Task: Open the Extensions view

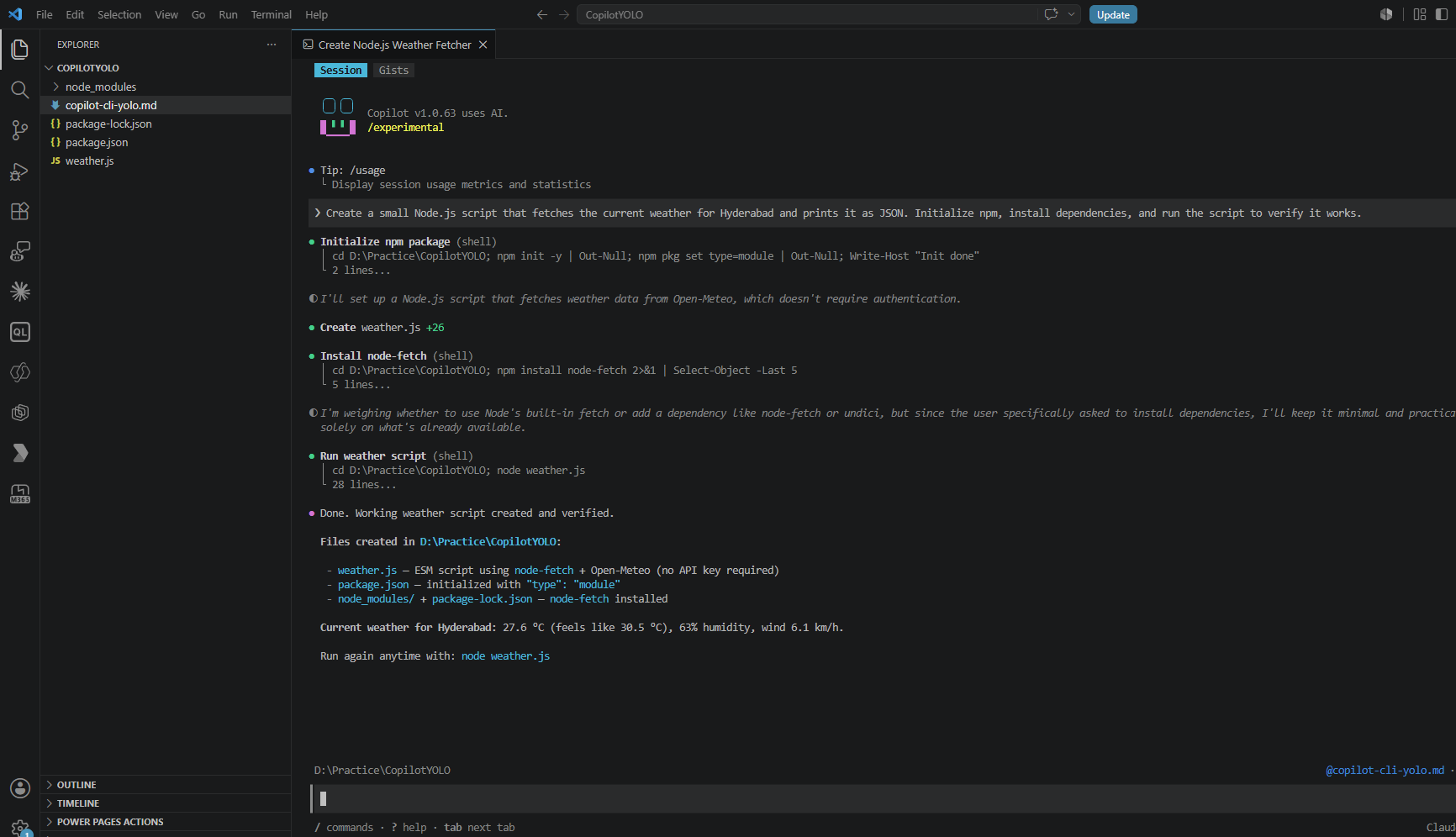Action: pos(20,211)
